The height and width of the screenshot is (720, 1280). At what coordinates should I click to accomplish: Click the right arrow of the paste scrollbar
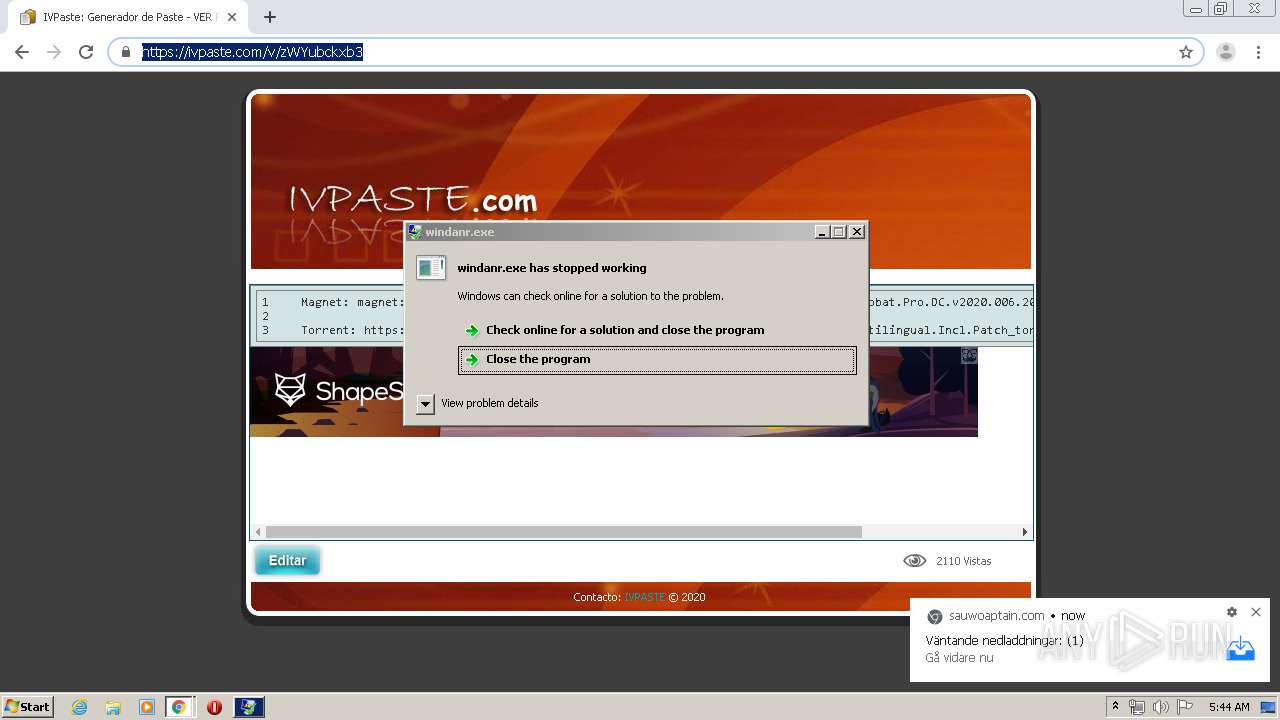(x=1024, y=532)
